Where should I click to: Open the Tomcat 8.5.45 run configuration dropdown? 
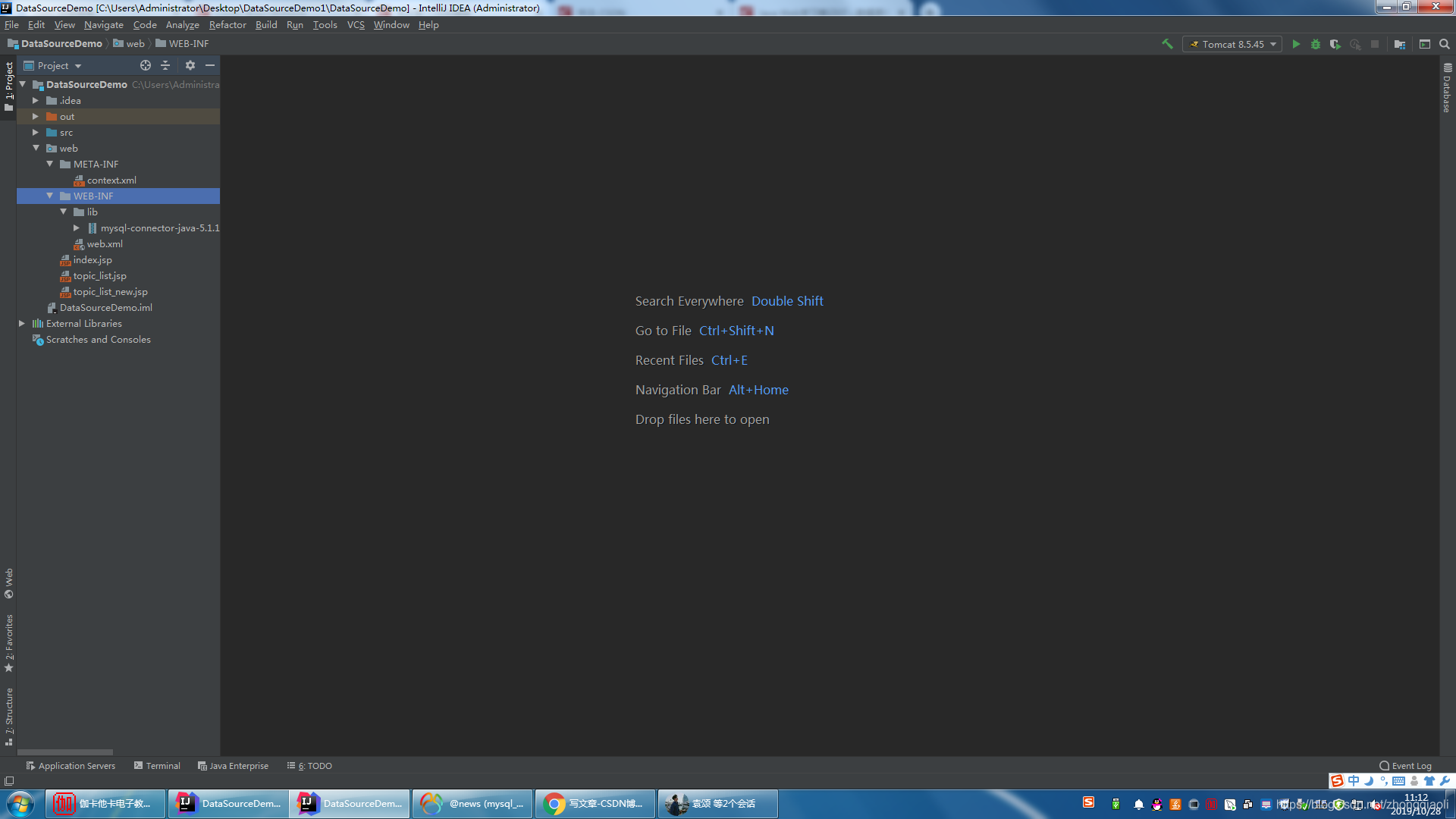pos(1232,44)
